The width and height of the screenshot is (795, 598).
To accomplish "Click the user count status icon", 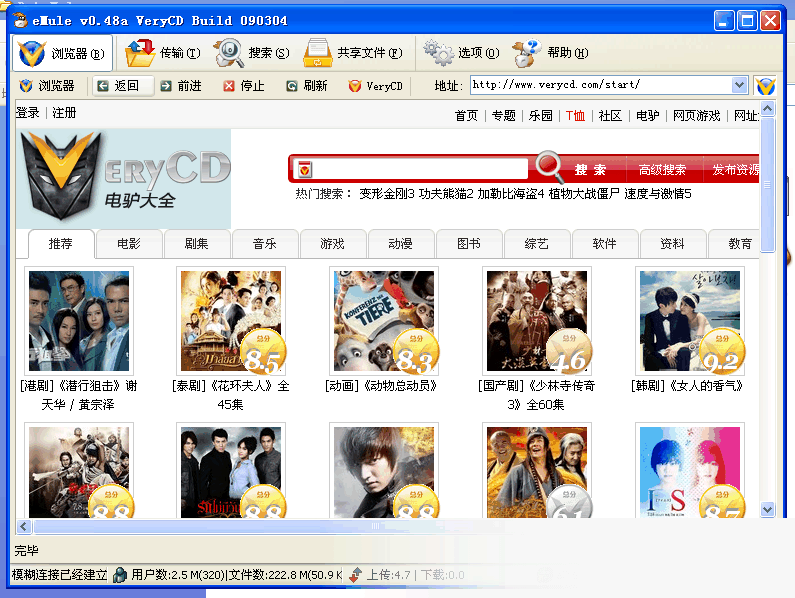I will 120,575.
